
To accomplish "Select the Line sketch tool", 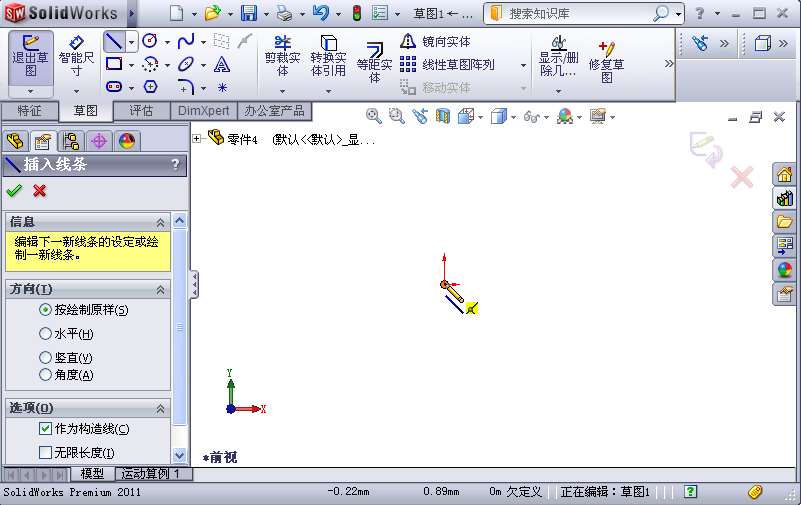I will pos(113,41).
